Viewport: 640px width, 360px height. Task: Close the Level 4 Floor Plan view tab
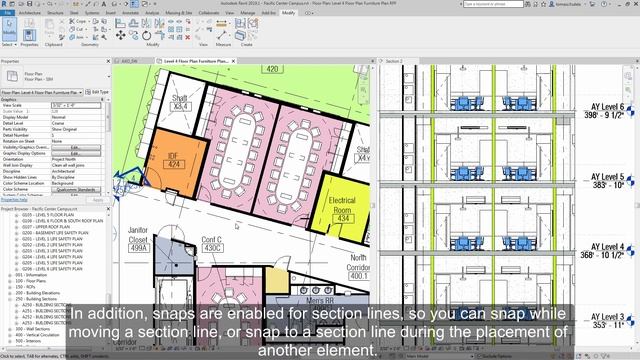pyautogui.click(x=233, y=61)
